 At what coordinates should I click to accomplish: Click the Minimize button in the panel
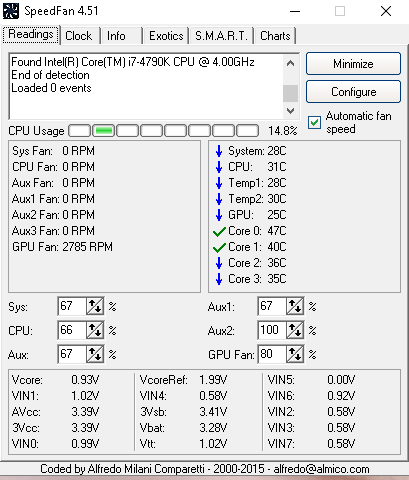pyautogui.click(x=353, y=63)
